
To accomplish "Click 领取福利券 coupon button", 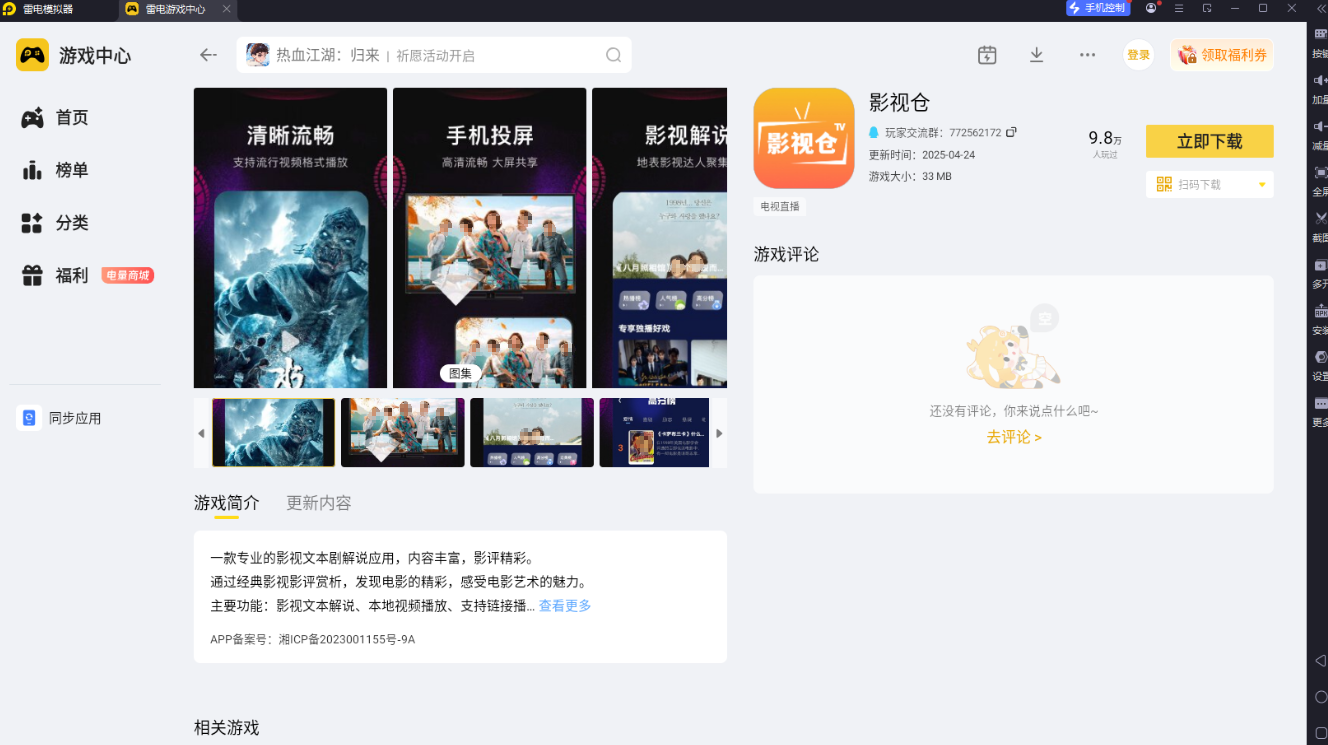I will click(1222, 55).
